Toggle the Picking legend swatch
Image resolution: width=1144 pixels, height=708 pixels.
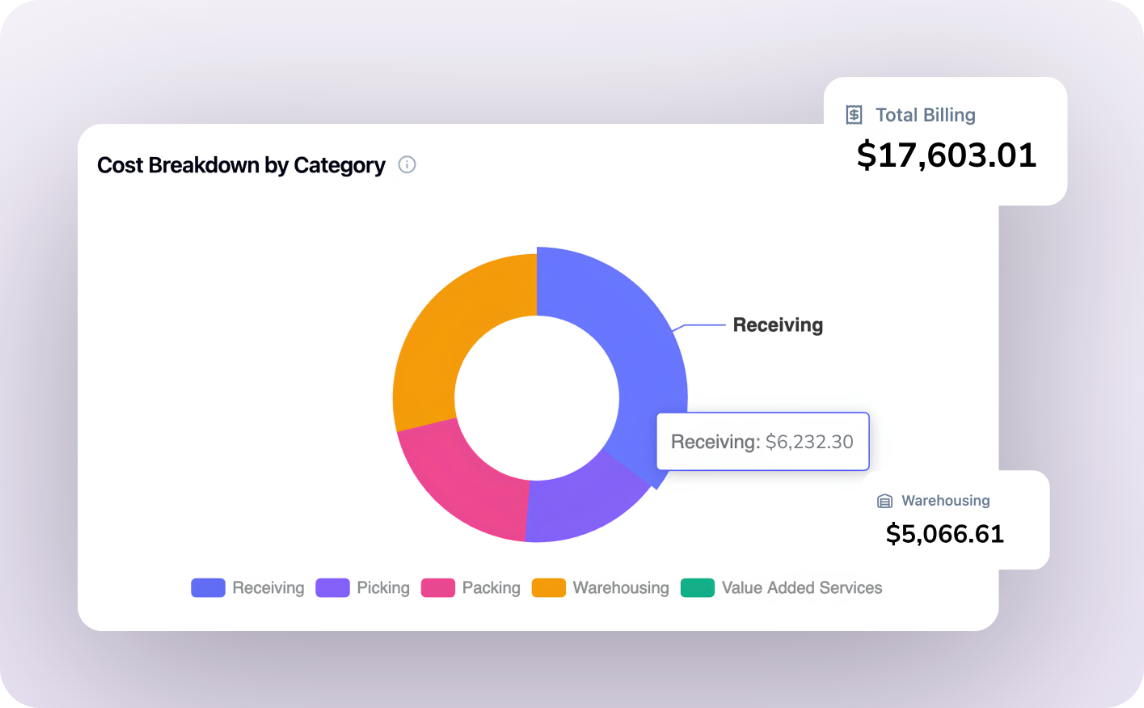click(x=332, y=588)
